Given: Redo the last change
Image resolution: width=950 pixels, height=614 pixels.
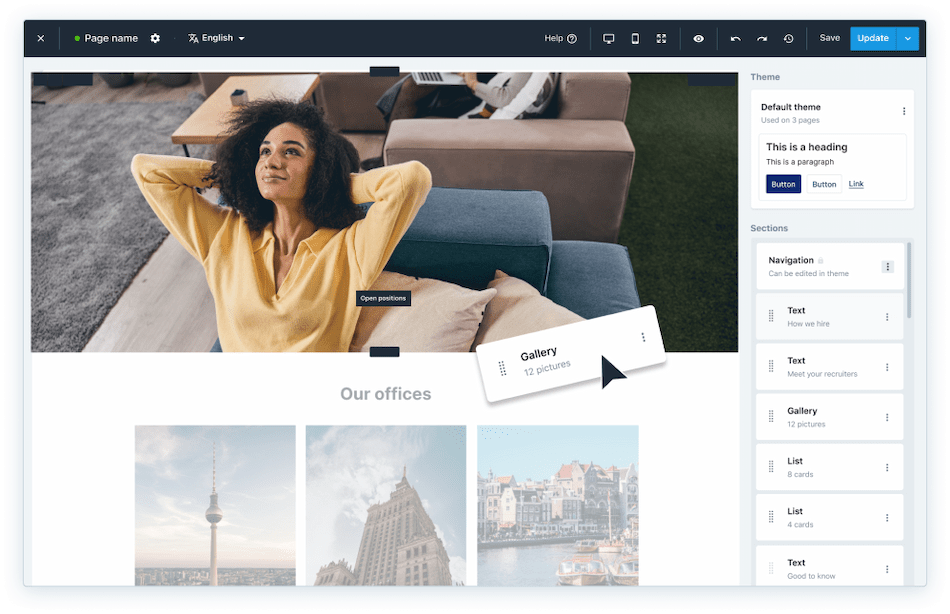Looking at the screenshot, I should point(762,38).
